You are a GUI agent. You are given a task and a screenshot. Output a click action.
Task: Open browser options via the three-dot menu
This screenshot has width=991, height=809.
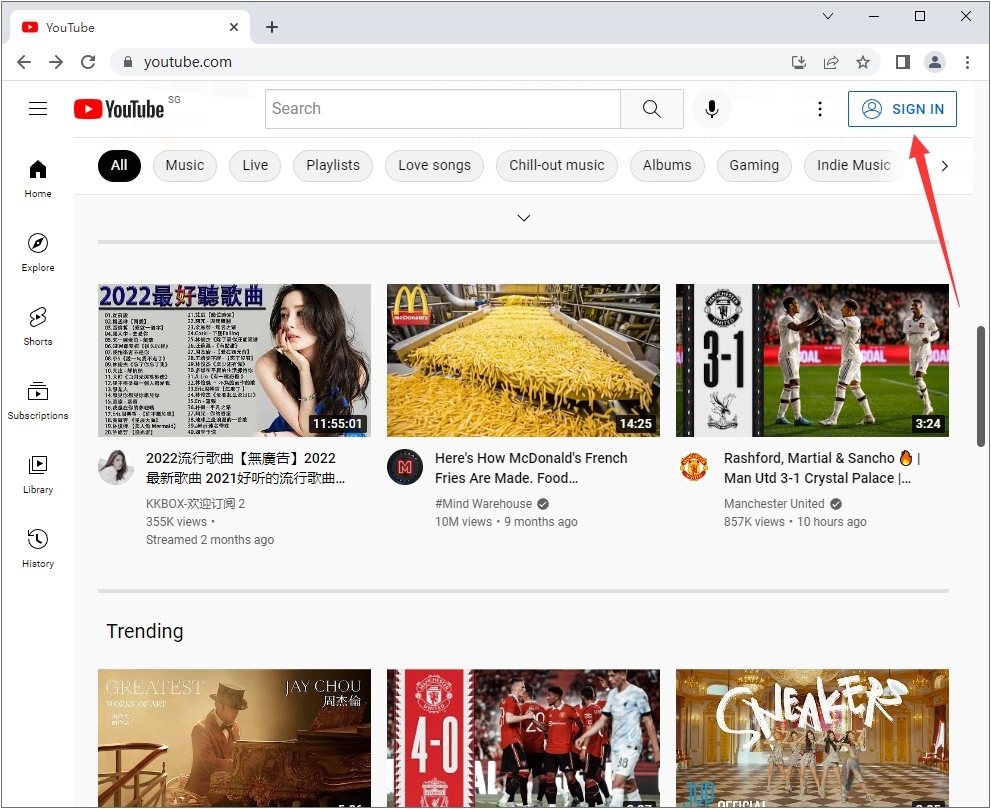point(967,61)
